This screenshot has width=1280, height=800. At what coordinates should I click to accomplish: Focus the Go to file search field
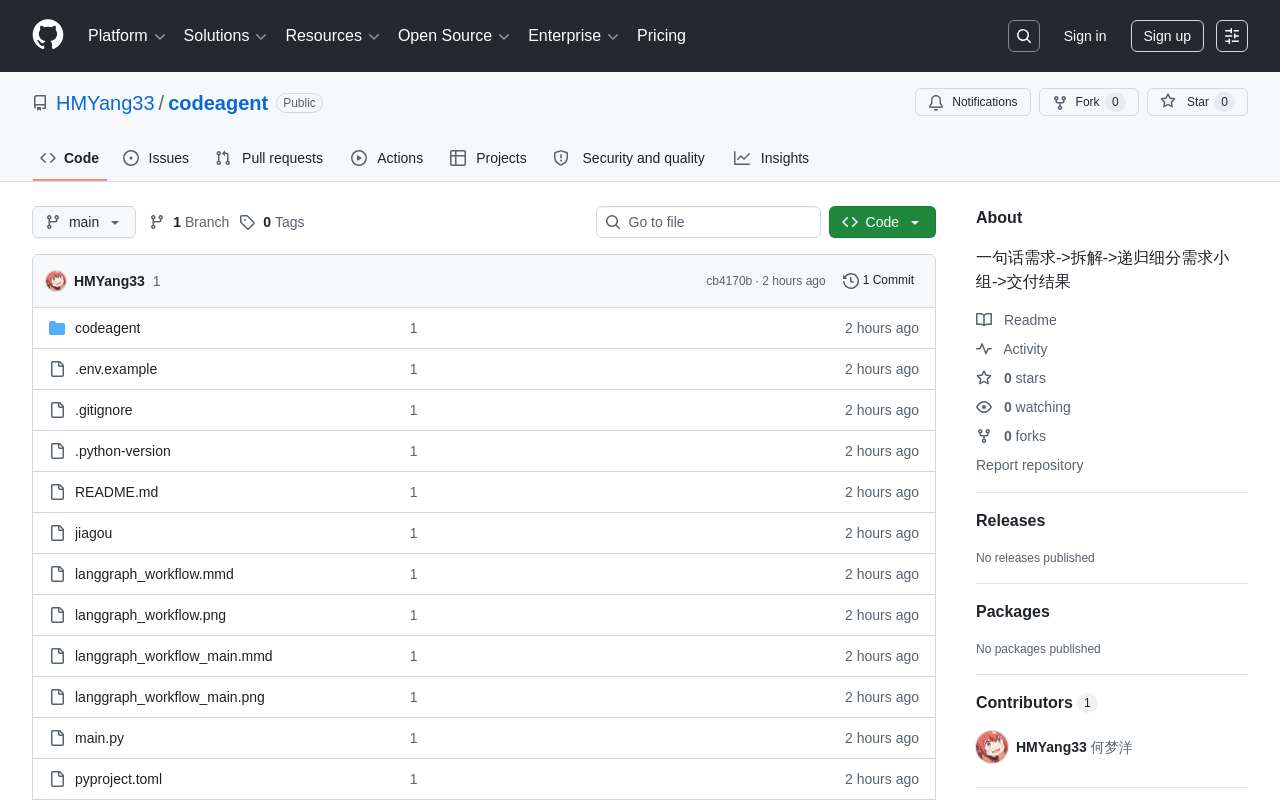[x=708, y=222]
